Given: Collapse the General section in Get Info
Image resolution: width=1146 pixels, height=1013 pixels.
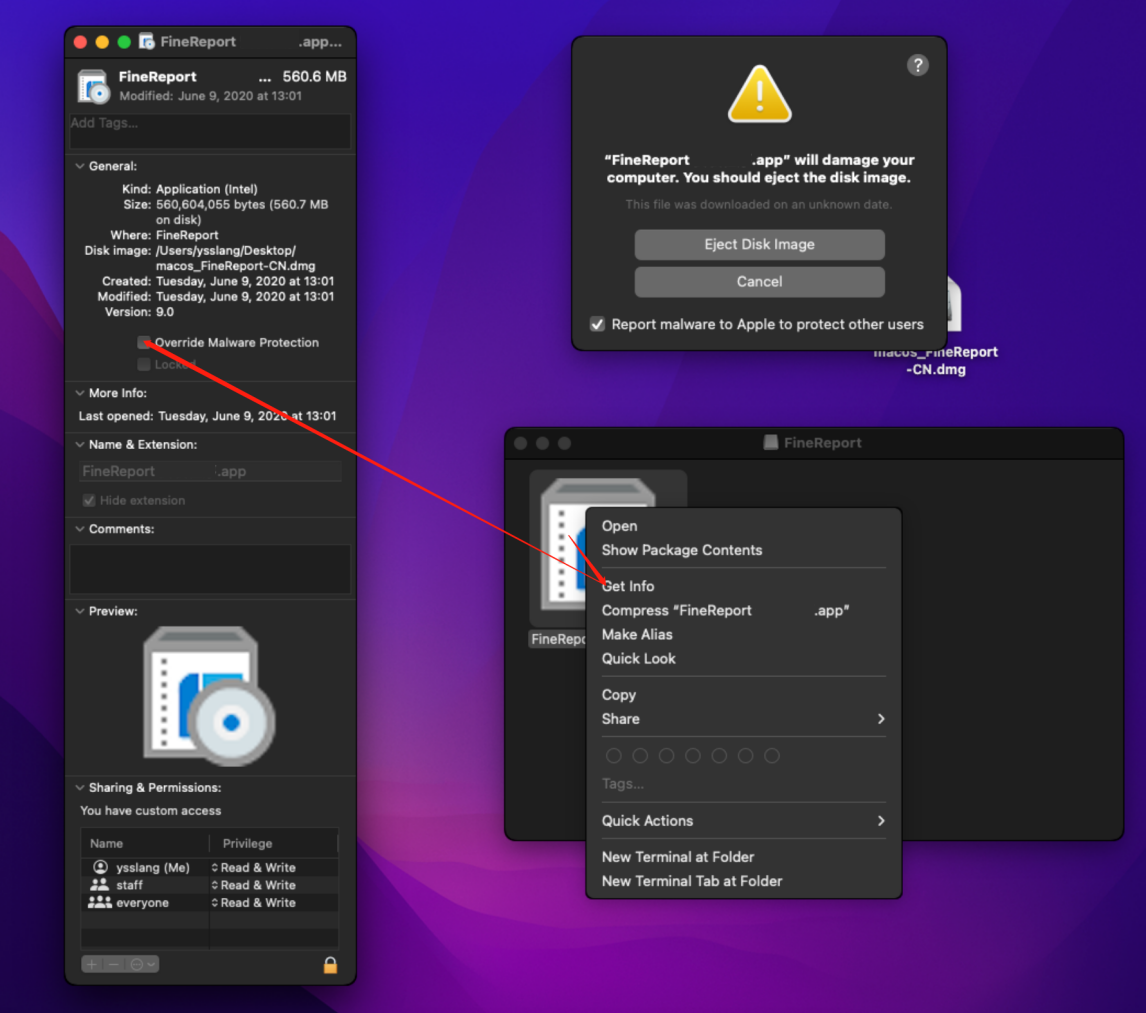Looking at the screenshot, I should click(x=78, y=165).
